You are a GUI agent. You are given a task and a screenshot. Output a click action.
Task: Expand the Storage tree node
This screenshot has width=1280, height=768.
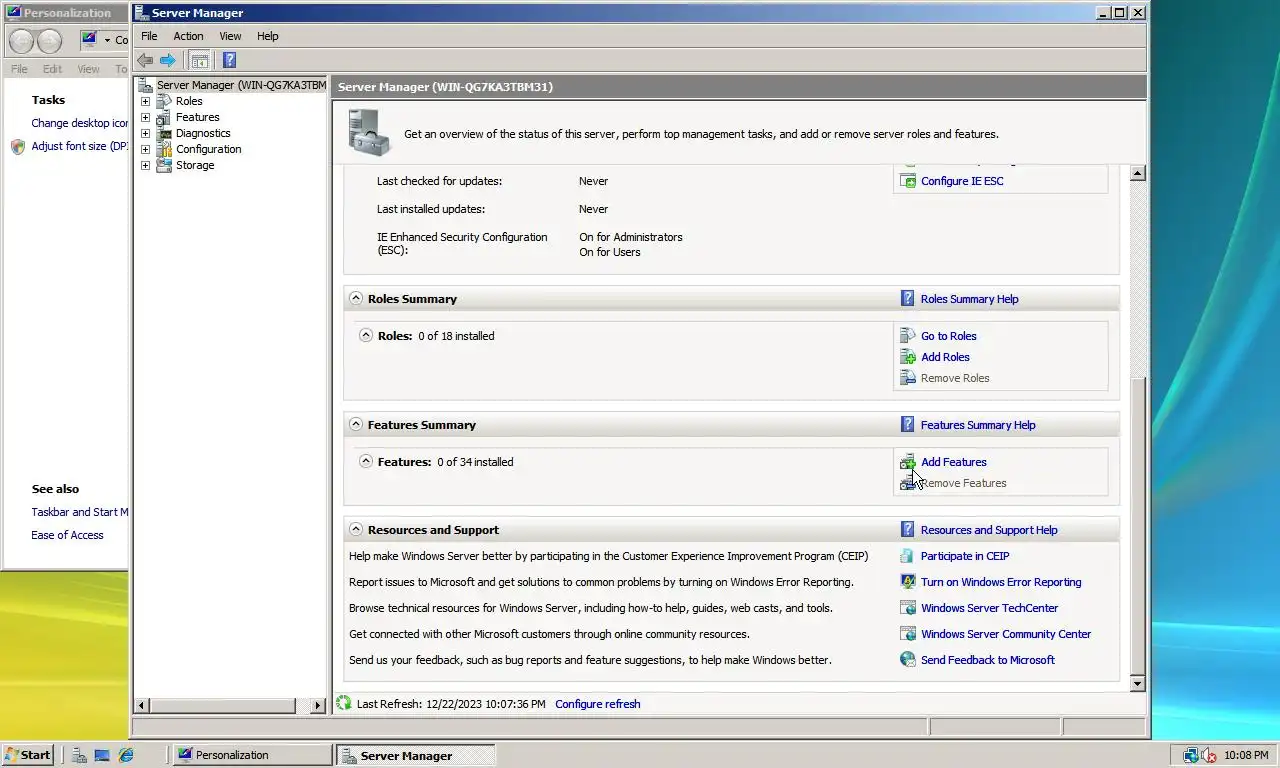[145, 165]
